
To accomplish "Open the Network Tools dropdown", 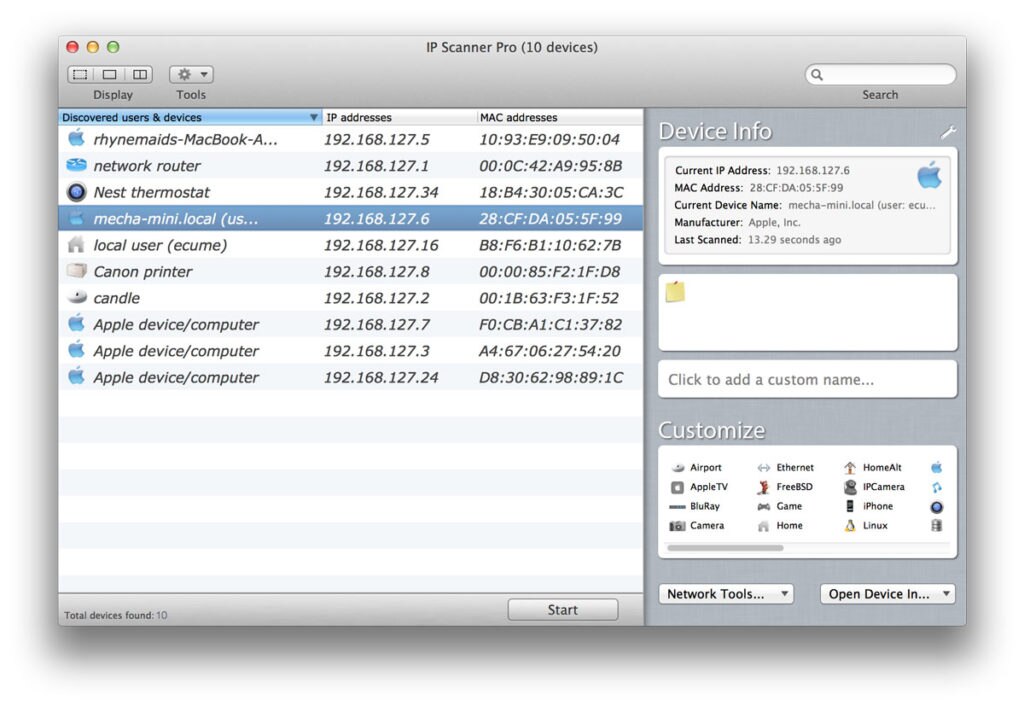I will [727, 593].
